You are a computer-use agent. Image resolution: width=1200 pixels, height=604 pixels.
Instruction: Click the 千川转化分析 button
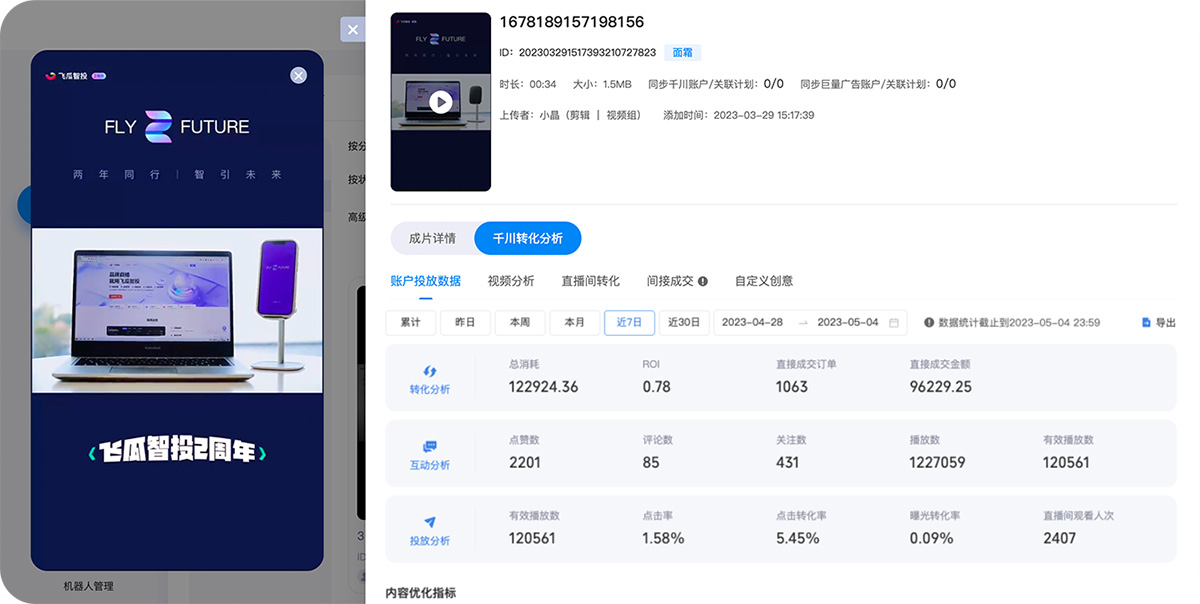coord(530,238)
